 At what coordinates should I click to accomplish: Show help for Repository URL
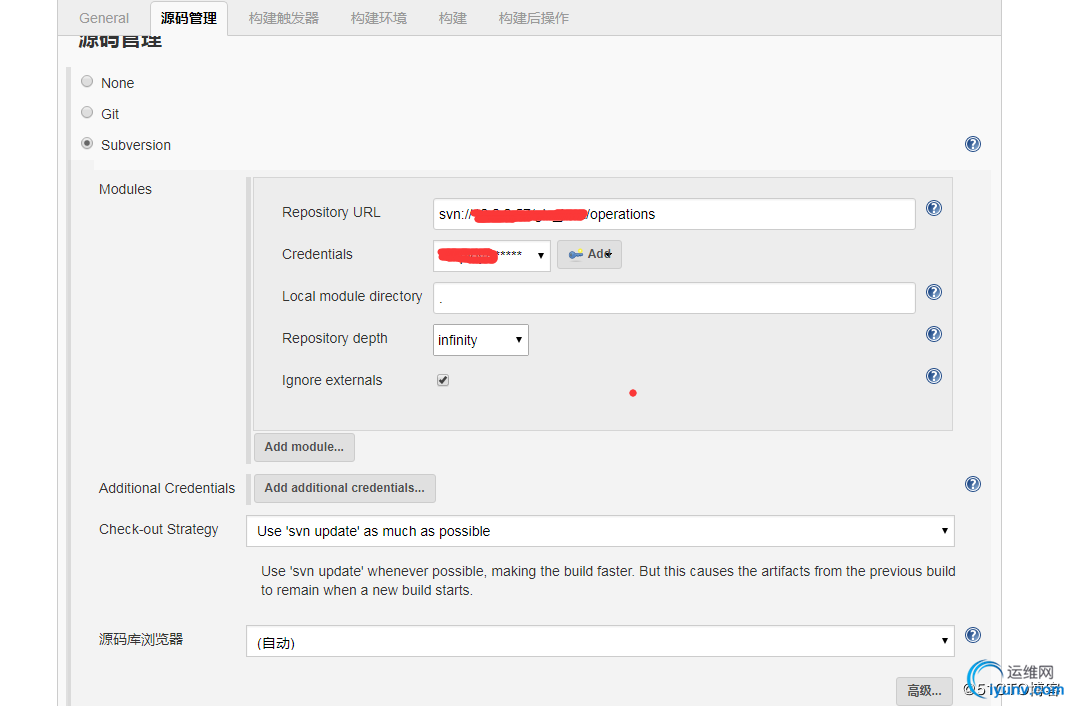pos(934,208)
